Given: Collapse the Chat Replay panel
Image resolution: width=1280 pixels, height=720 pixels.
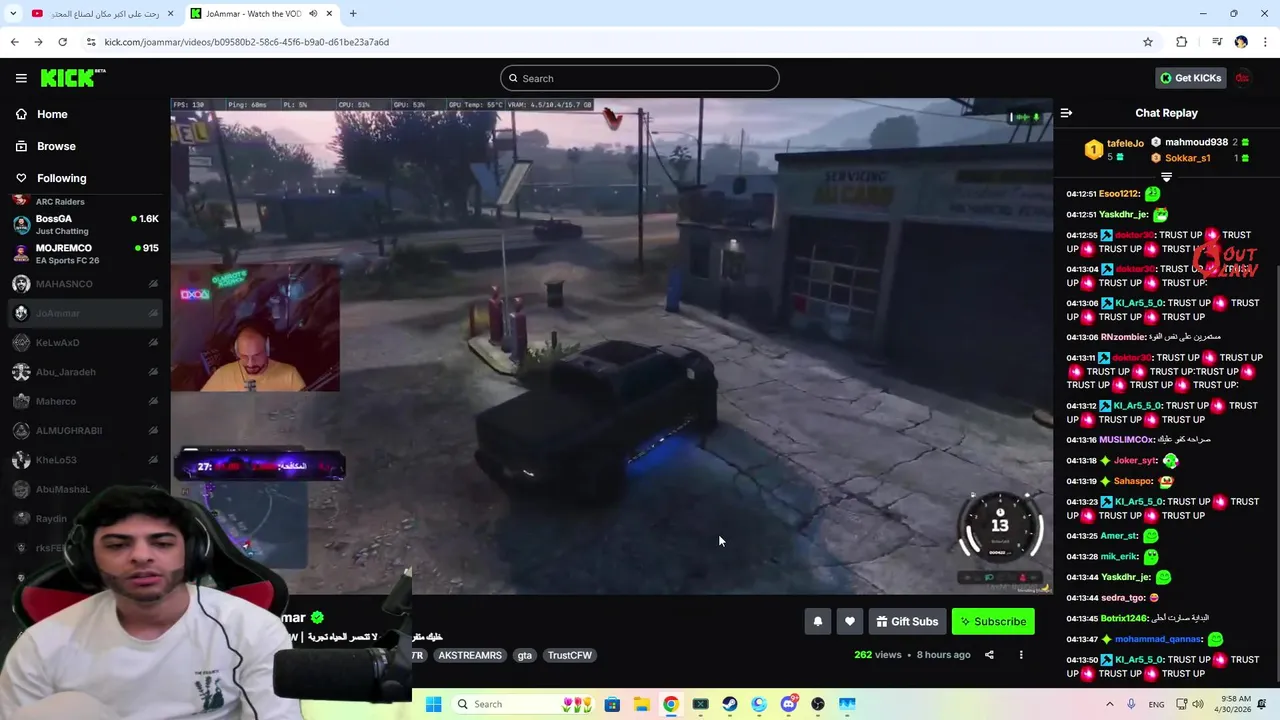Looking at the screenshot, I should 1066,113.
